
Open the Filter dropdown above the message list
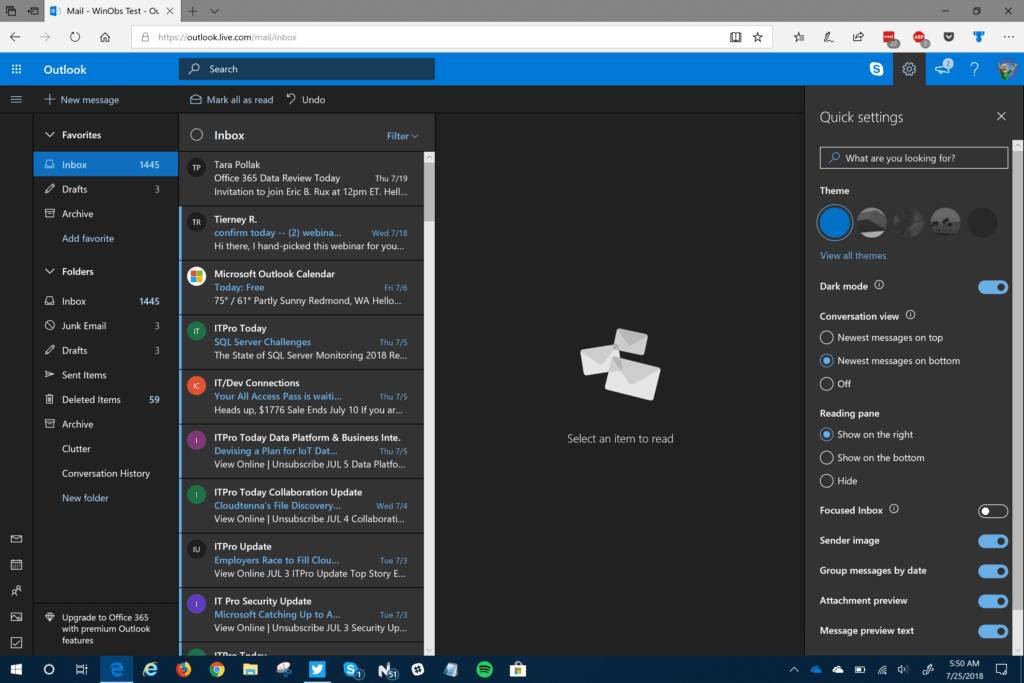pos(399,135)
